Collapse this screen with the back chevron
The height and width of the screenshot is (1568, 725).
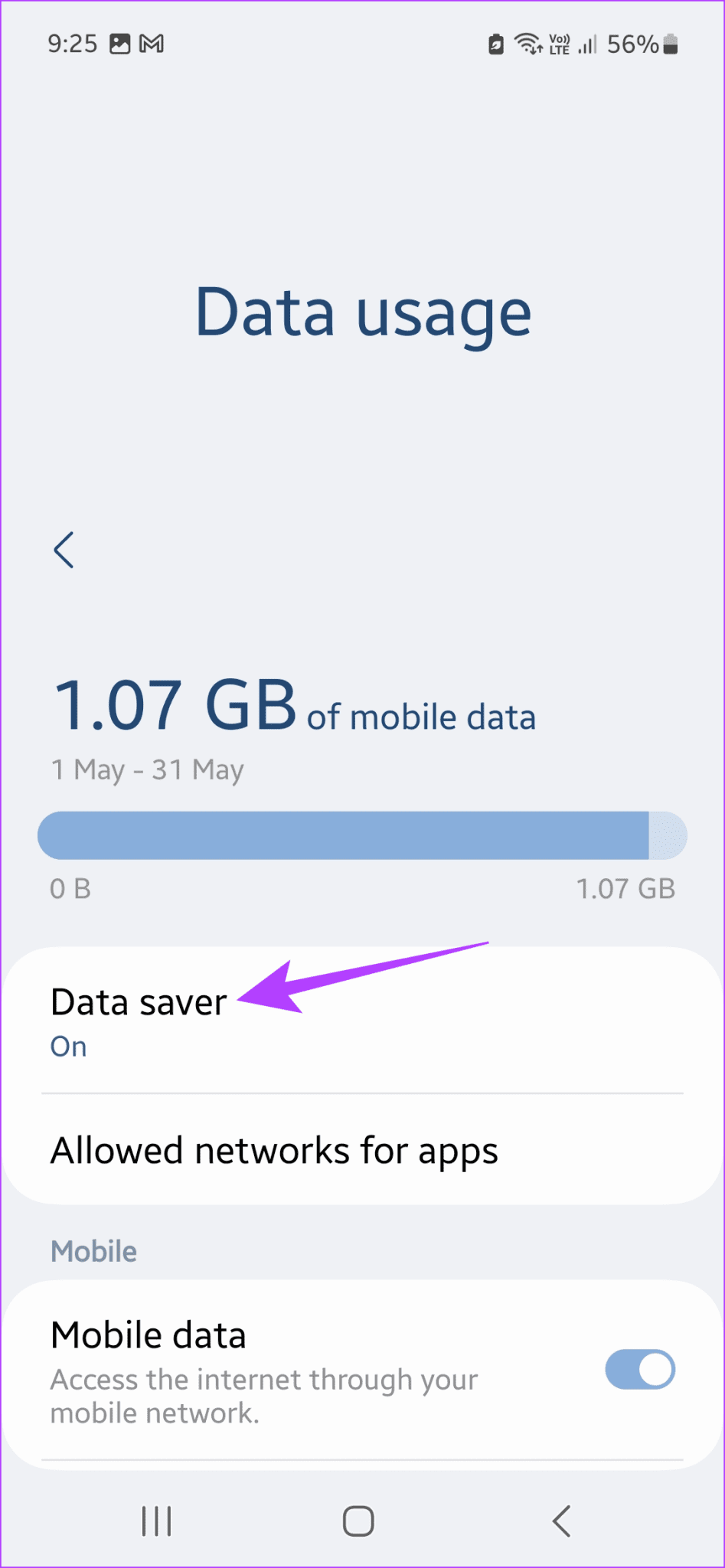64,549
